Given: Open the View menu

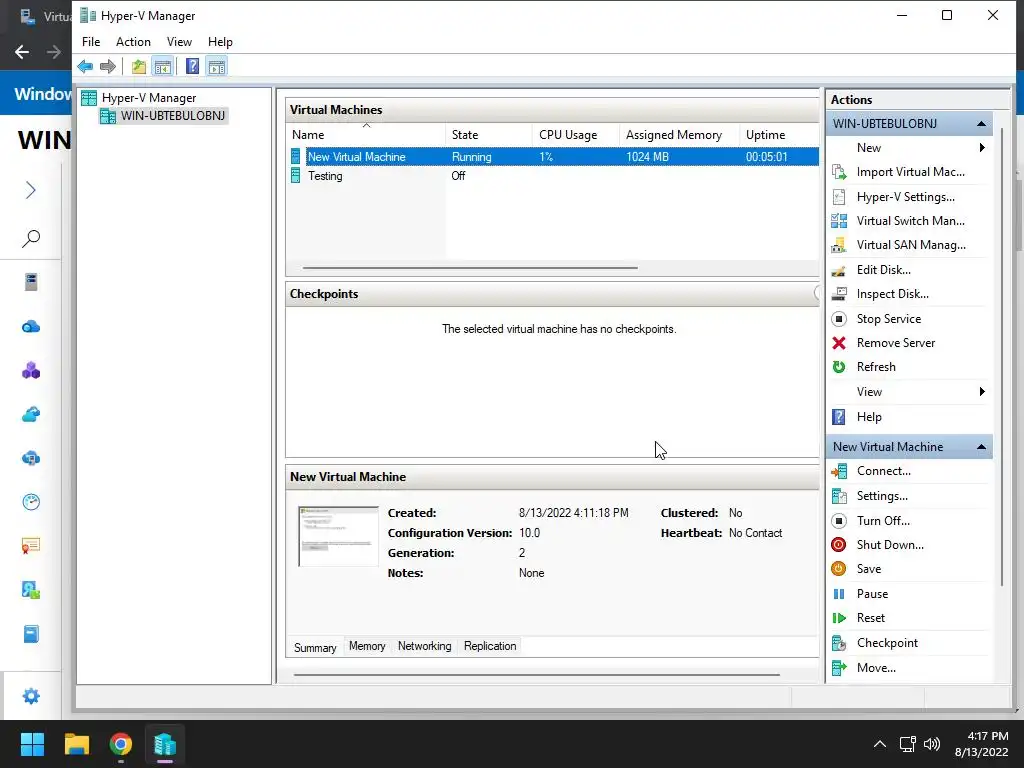Looking at the screenshot, I should click(x=179, y=42).
